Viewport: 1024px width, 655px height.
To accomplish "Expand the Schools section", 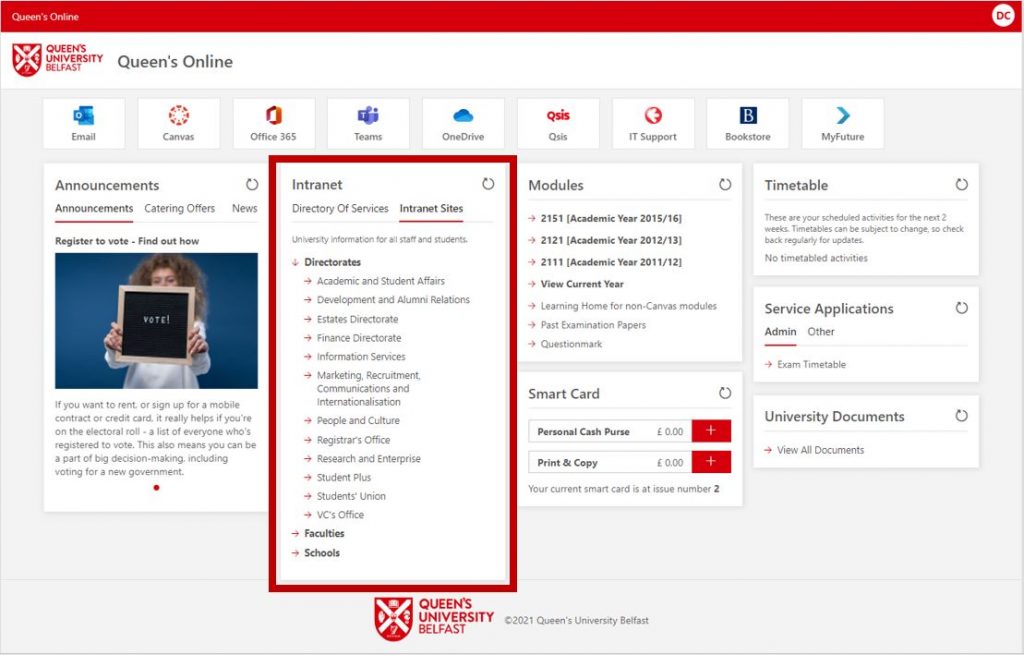I will 321,553.
